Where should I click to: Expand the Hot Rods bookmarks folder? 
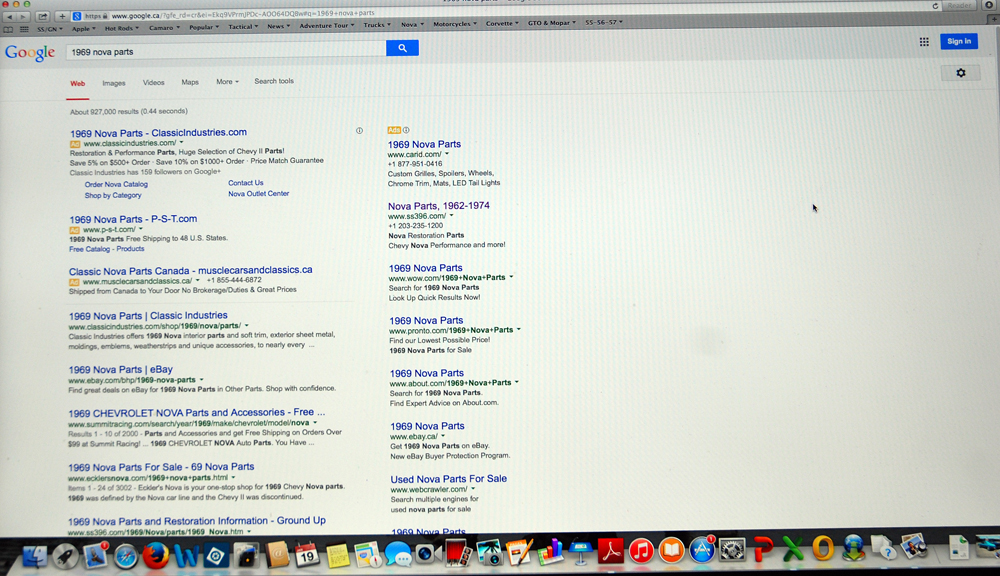tap(121, 27)
